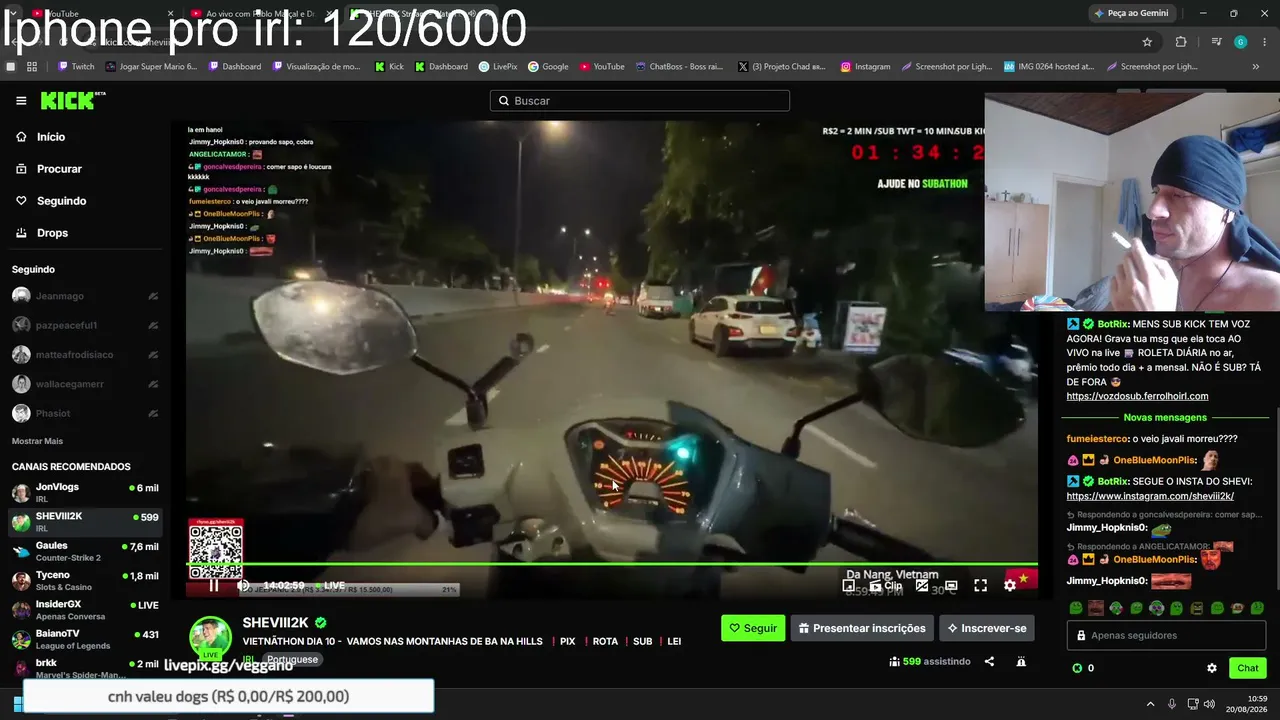Screen dimensions: 1280x720
Task: Open Seguindo in the sidebar
Action: [x=61, y=201]
